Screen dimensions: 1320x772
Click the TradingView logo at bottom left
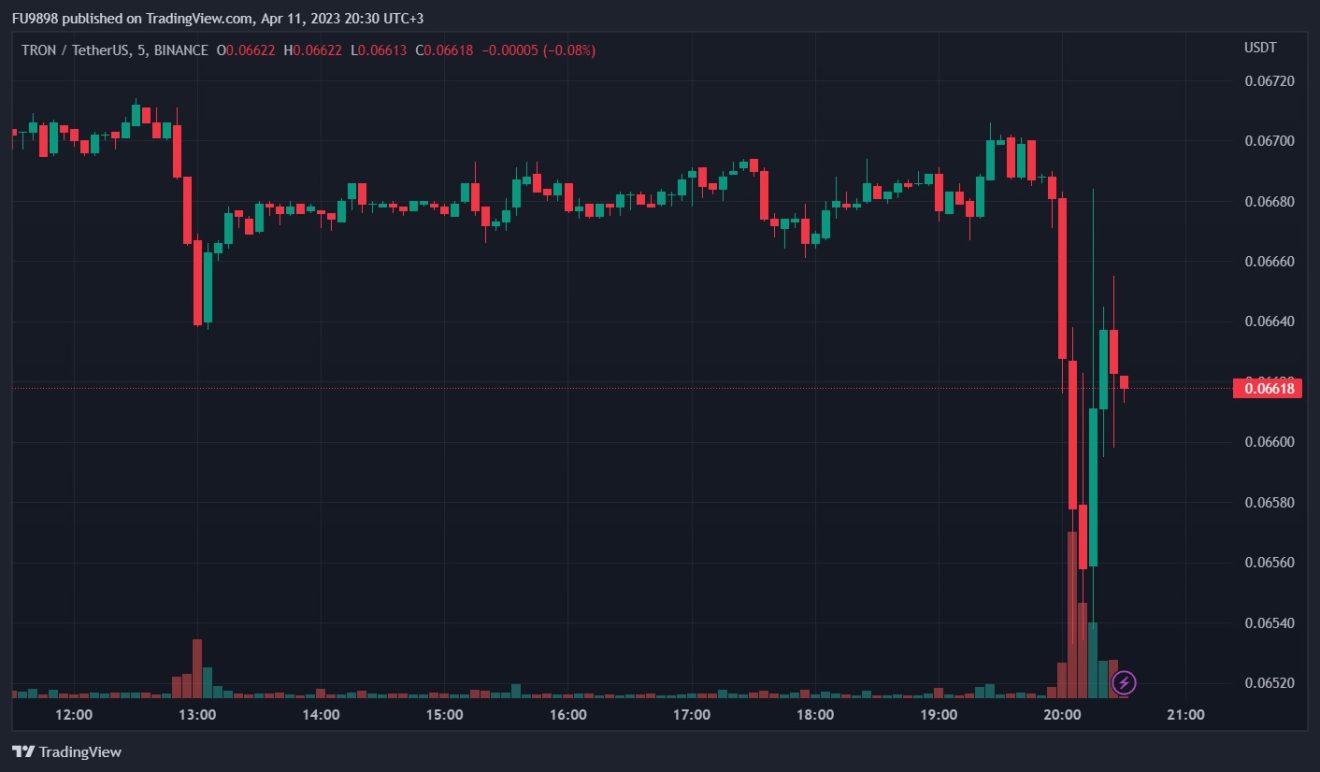pyautogui.click(x=66, y=752)
